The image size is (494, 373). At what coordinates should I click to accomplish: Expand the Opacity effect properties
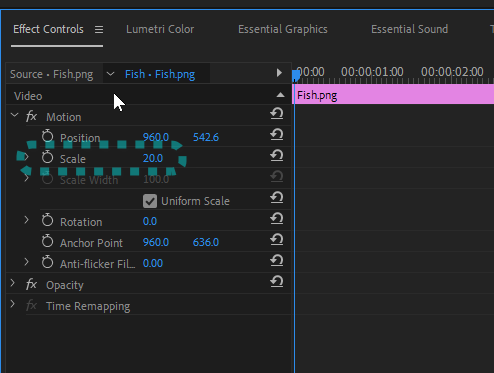13,283
